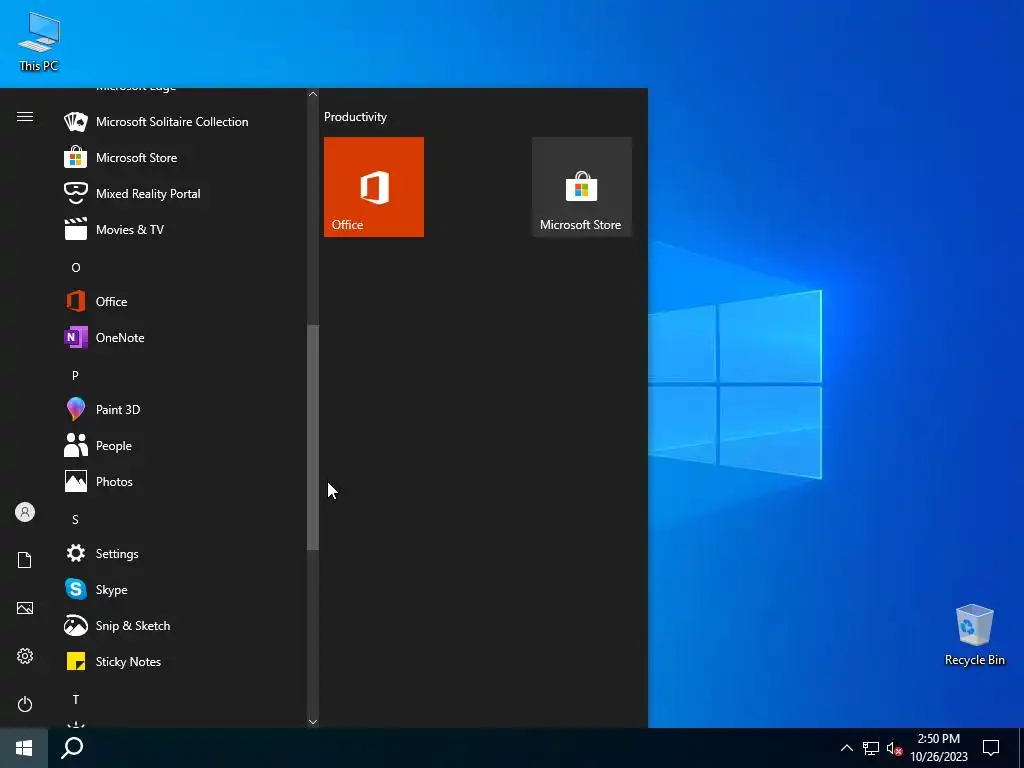Open Sticky Notes
Screen dimensions: 1024x768
(183, 662)
